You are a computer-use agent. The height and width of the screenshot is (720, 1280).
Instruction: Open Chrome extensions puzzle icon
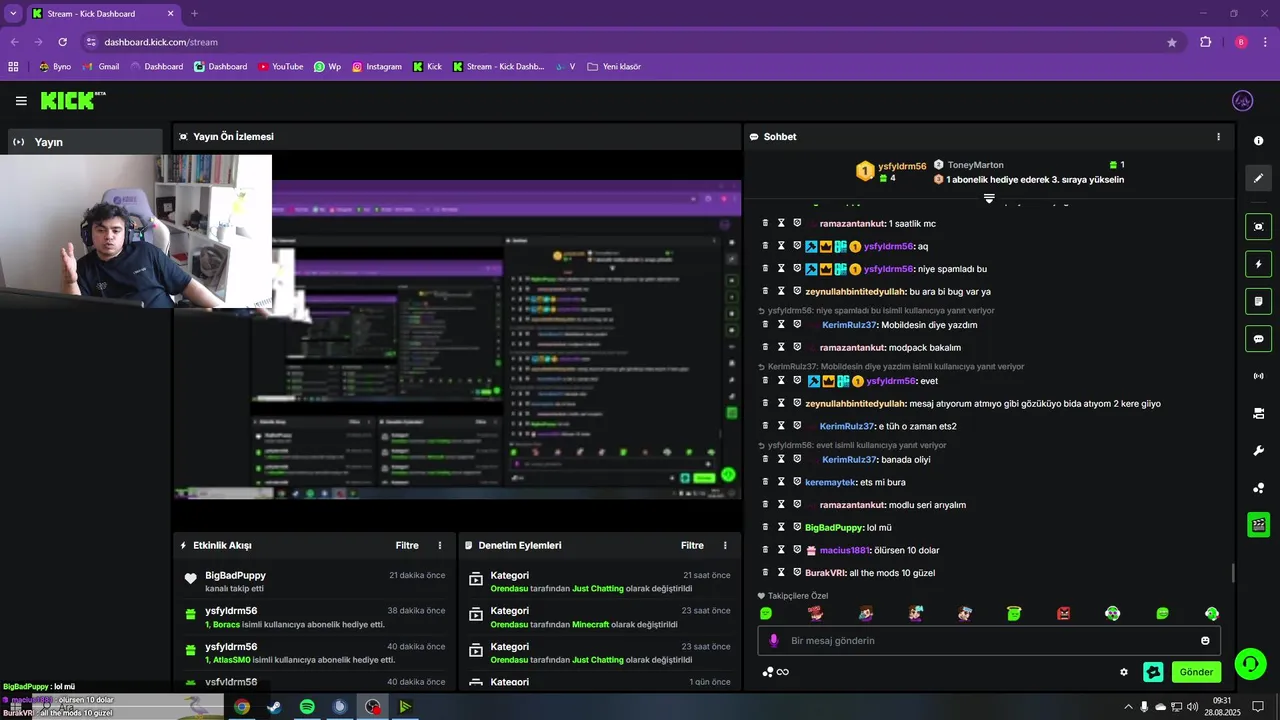pyautogui.click(x=1205, y=42)
